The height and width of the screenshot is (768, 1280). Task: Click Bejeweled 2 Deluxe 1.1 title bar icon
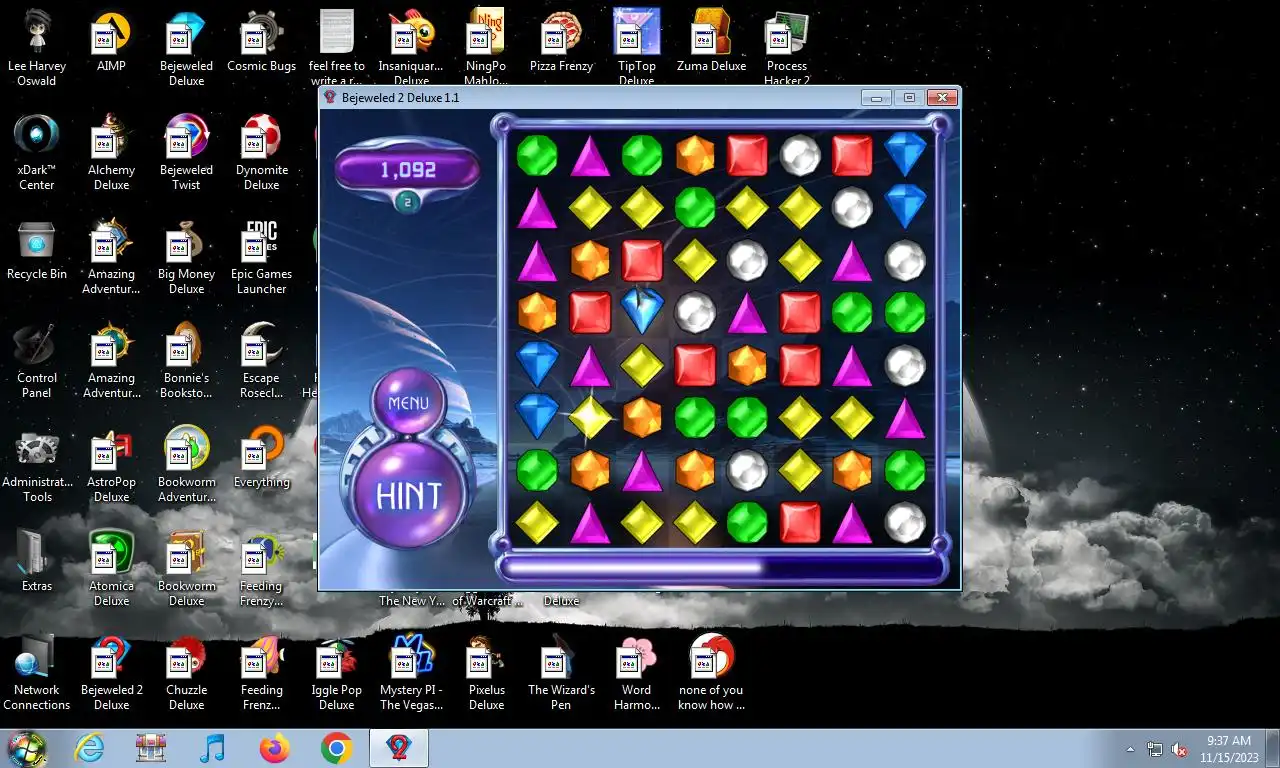click(330, 97)
